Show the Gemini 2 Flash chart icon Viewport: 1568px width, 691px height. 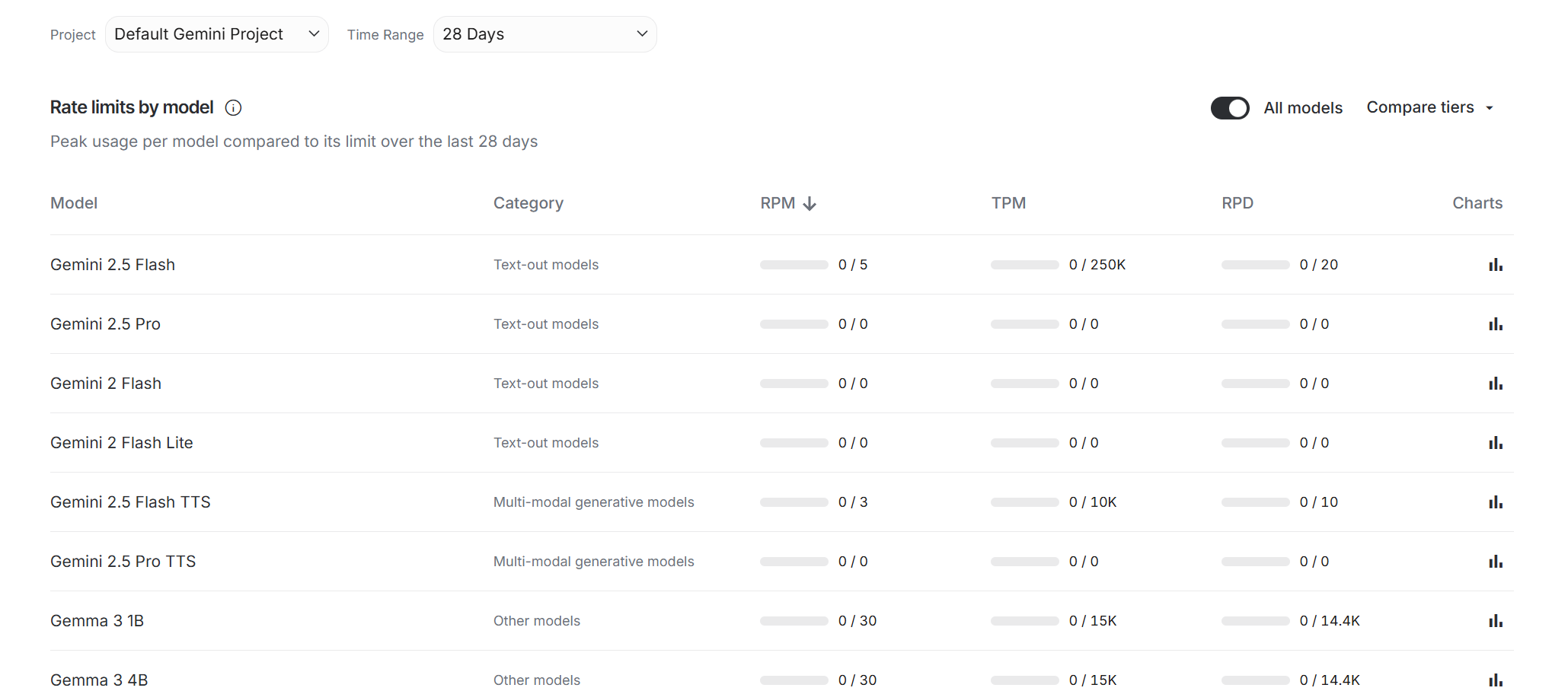click(x=1496, y=384)
